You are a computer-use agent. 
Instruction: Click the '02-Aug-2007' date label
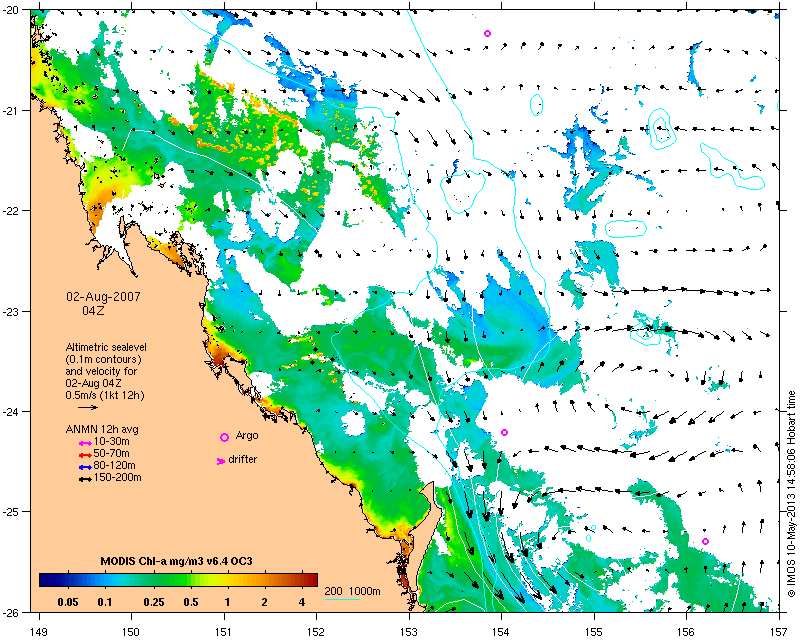coord(104,297)
